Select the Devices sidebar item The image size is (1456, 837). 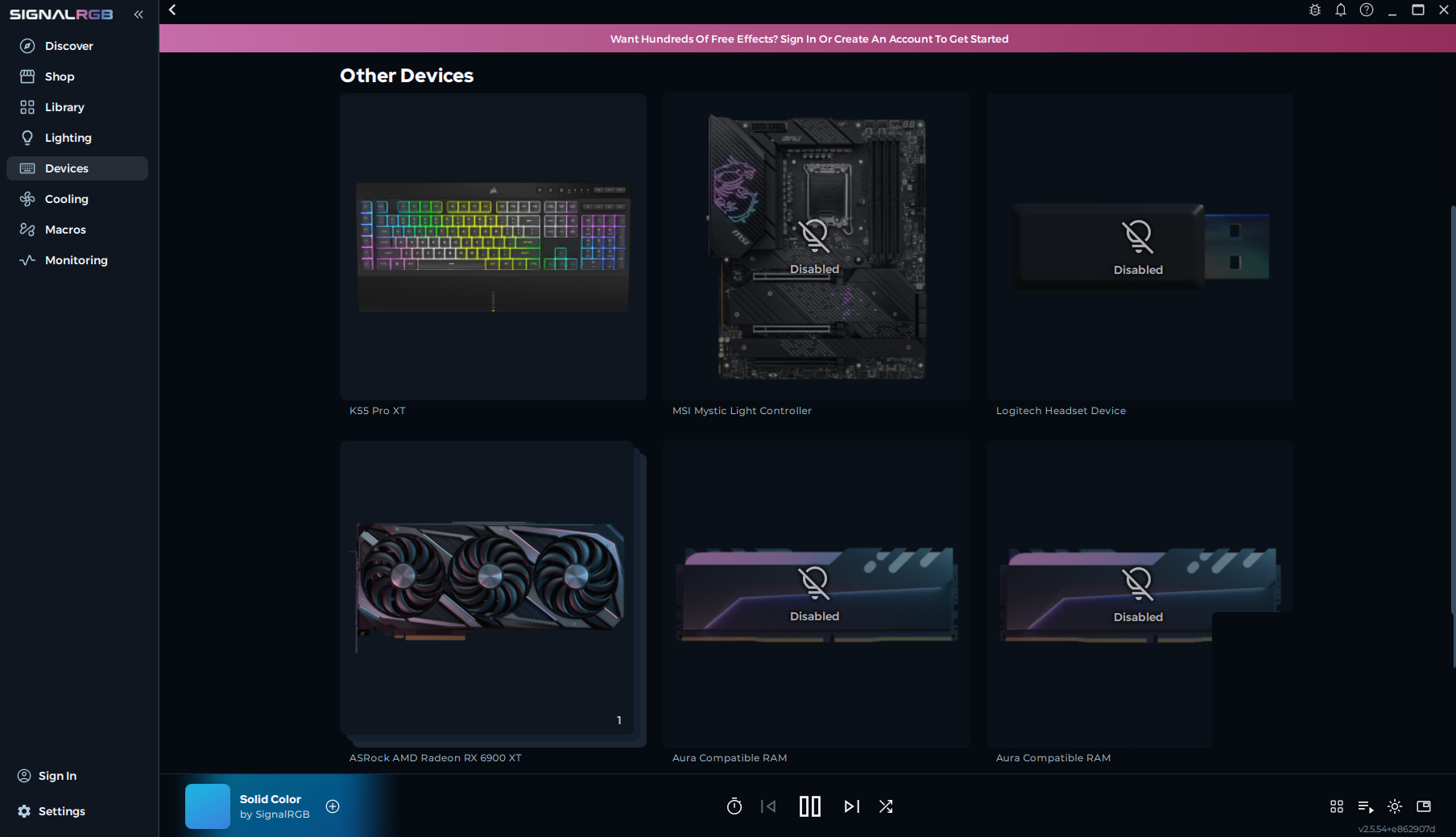click(x=77, y=168)
